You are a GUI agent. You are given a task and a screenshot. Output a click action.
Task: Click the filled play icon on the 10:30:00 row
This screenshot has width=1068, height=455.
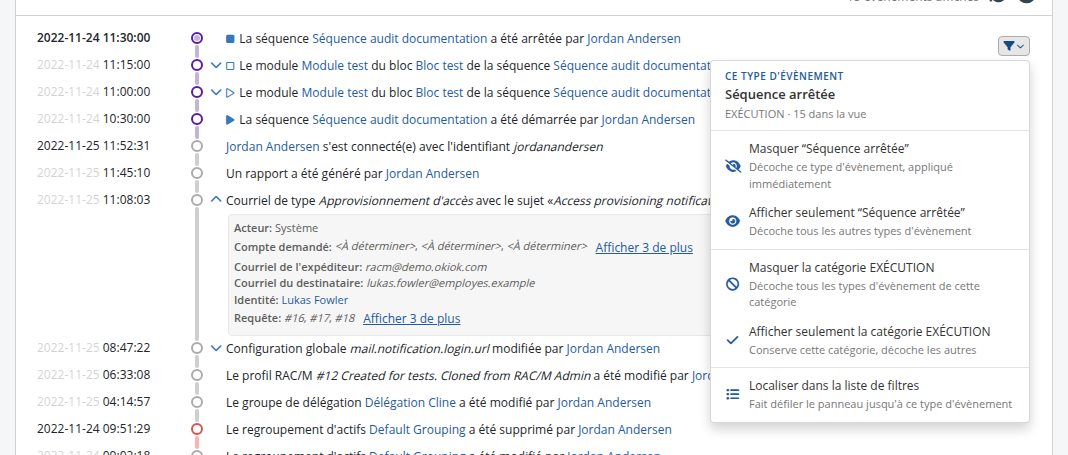[230, 120]
